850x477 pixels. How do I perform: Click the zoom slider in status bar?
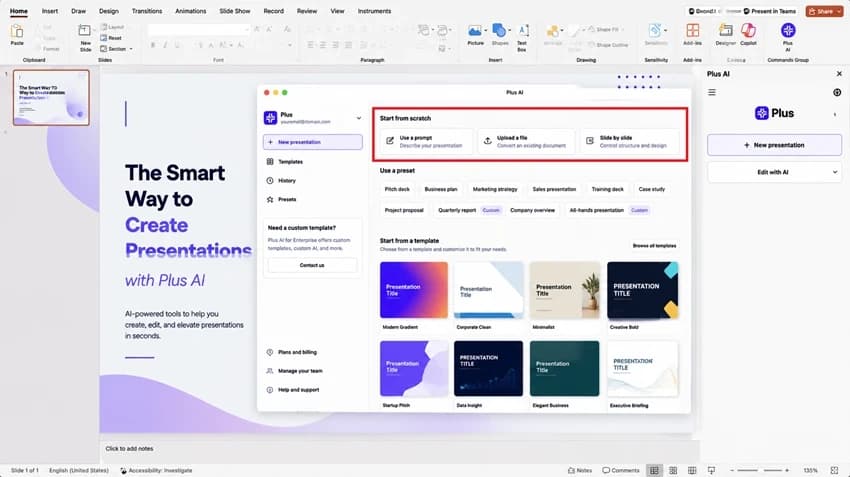[x=759, y=470]
